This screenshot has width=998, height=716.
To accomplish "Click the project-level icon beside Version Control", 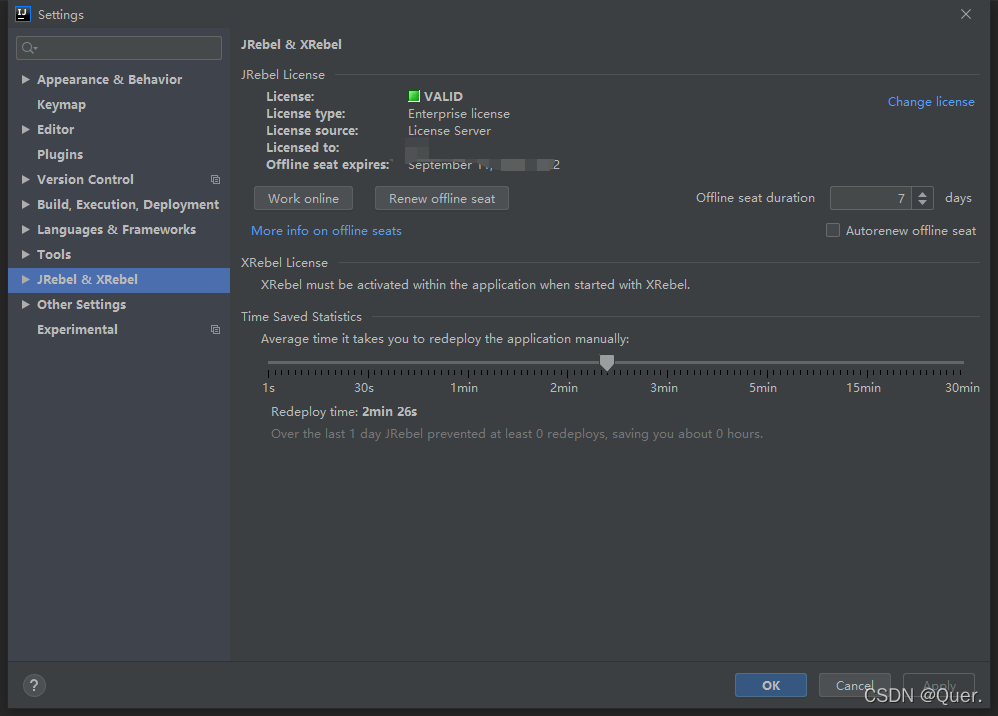I will pos(216,180).
